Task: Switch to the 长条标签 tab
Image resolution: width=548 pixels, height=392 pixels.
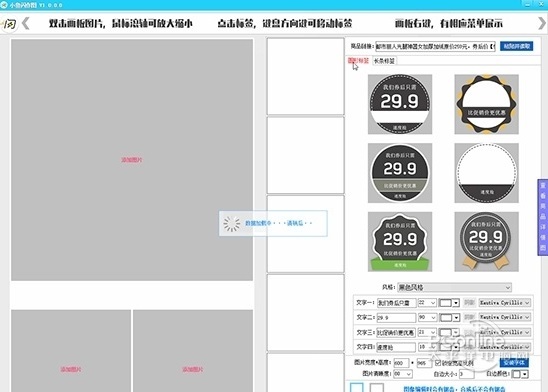Action: 384,61
